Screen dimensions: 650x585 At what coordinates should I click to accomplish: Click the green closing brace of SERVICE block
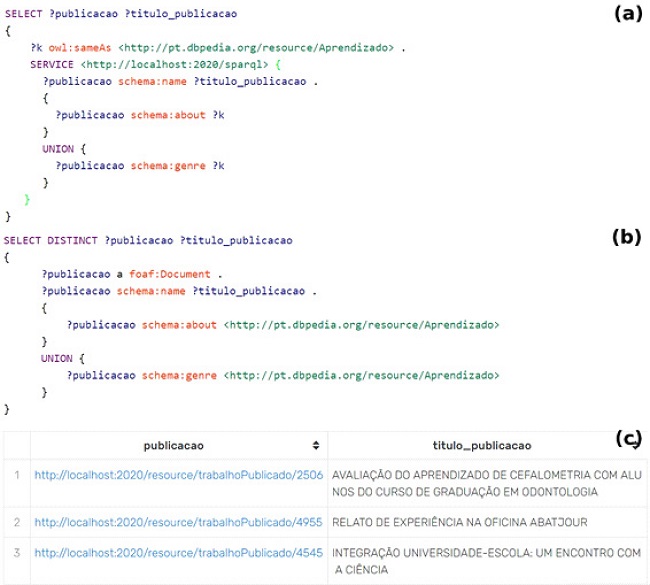(x=28, y=200)
